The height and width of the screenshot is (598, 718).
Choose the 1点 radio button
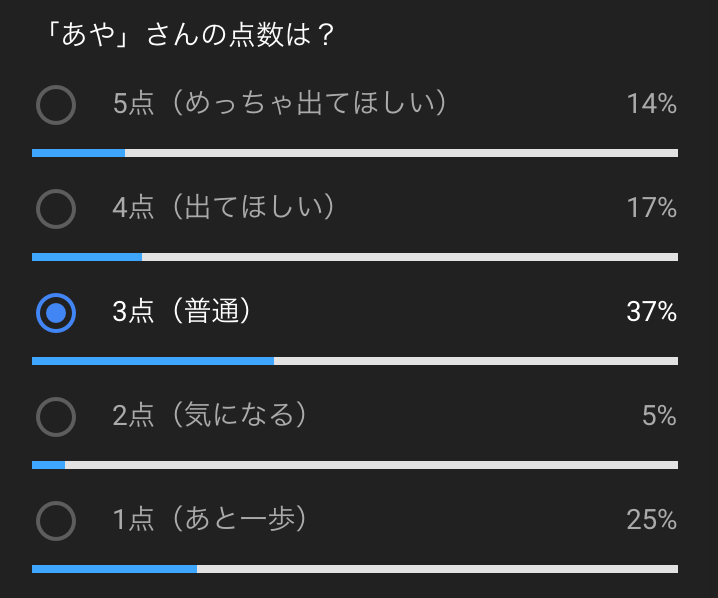point(56,521)
